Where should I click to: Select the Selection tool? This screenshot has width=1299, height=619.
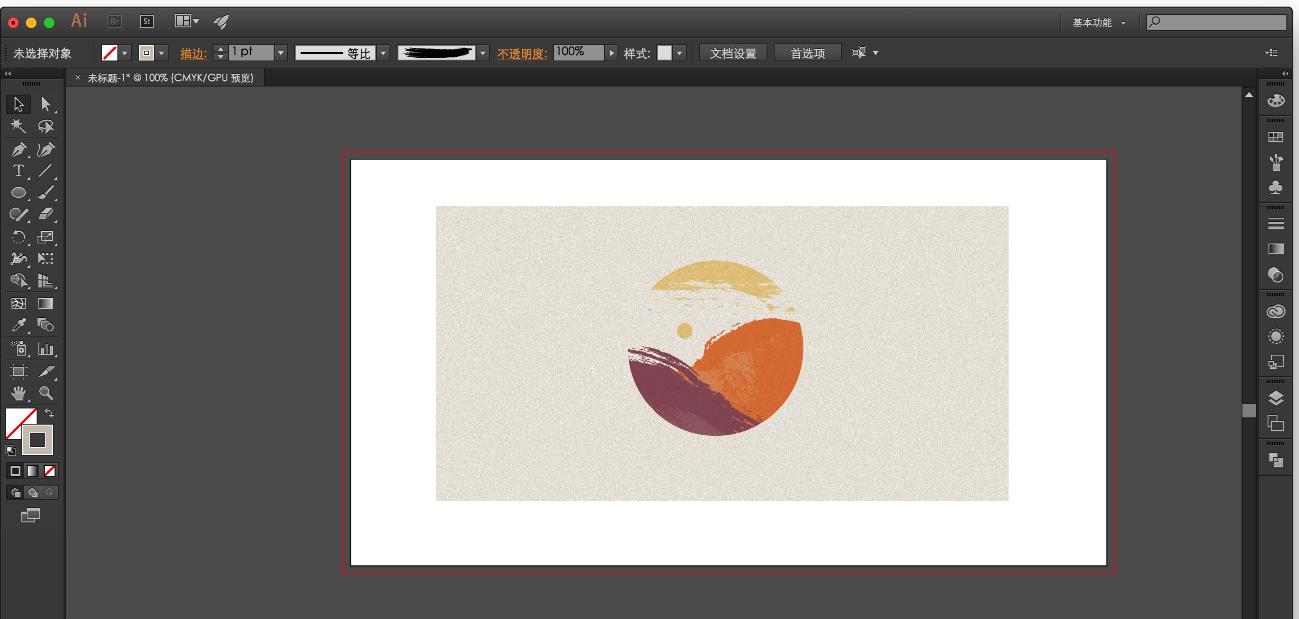(18, 104)
